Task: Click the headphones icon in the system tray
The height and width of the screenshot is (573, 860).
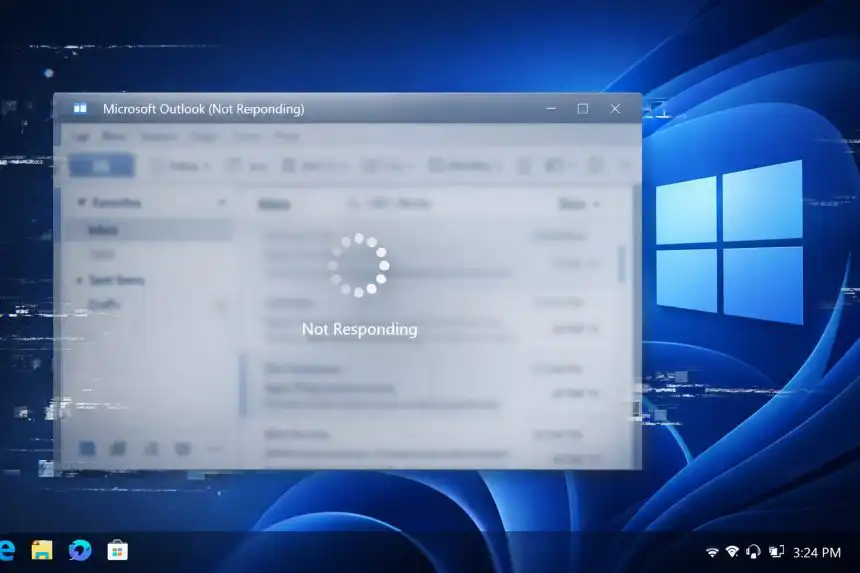Action: (x=753, y=551)
